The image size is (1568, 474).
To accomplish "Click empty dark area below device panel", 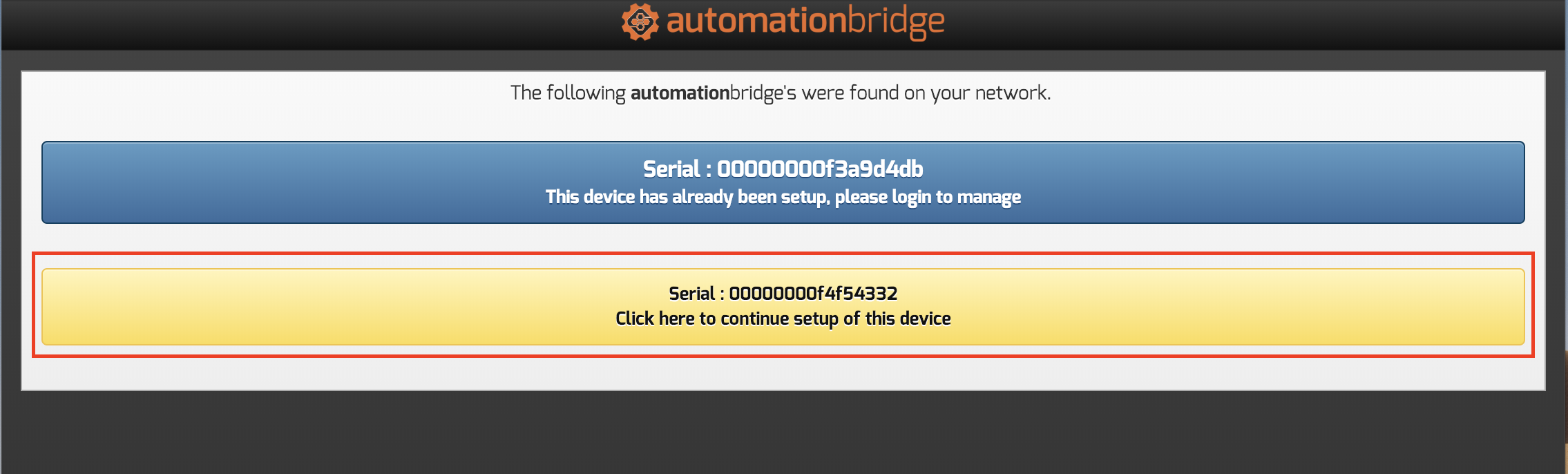I will click(x=783, y=432).
